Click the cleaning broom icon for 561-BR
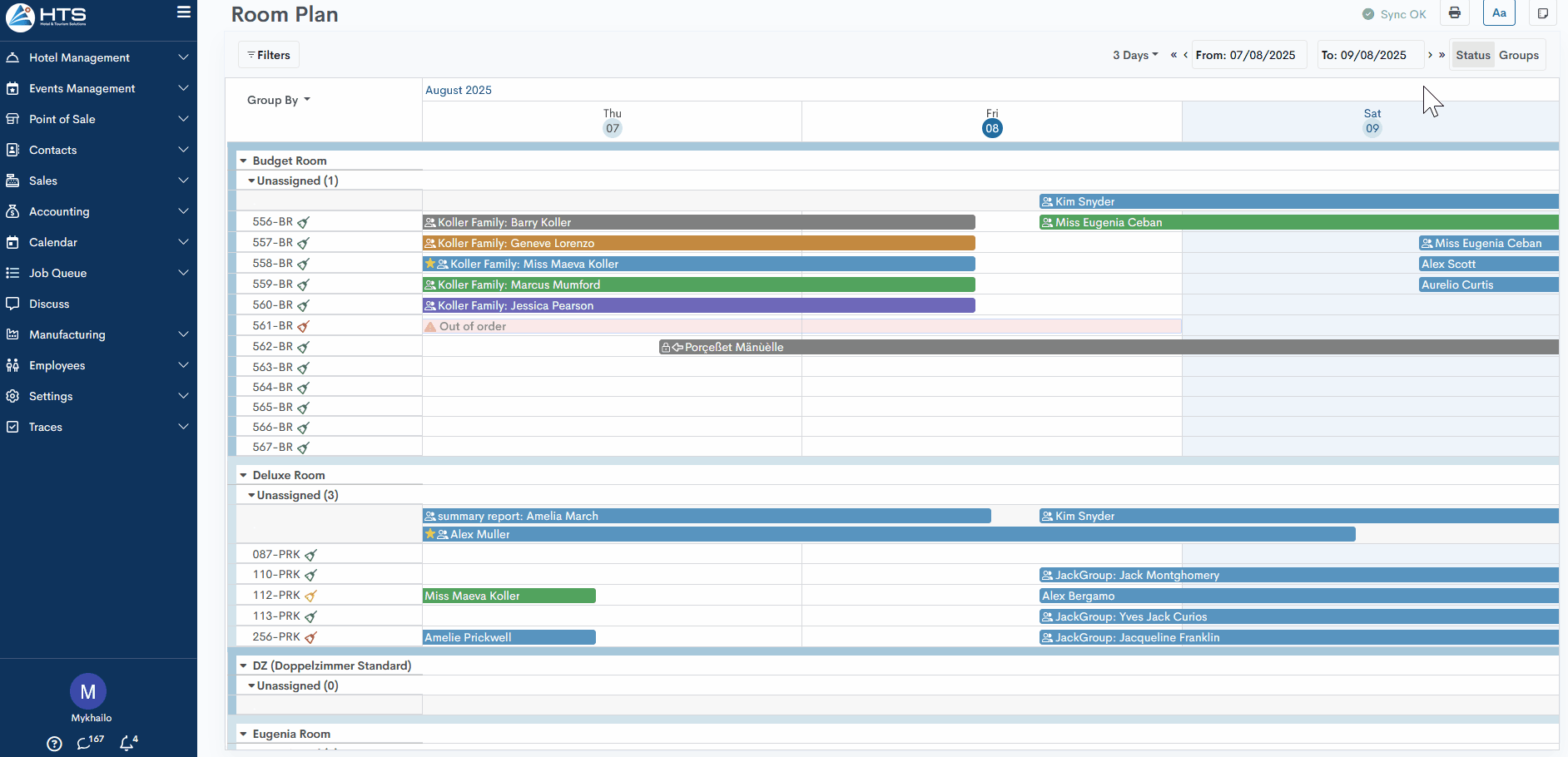 (x=304, y=326)
